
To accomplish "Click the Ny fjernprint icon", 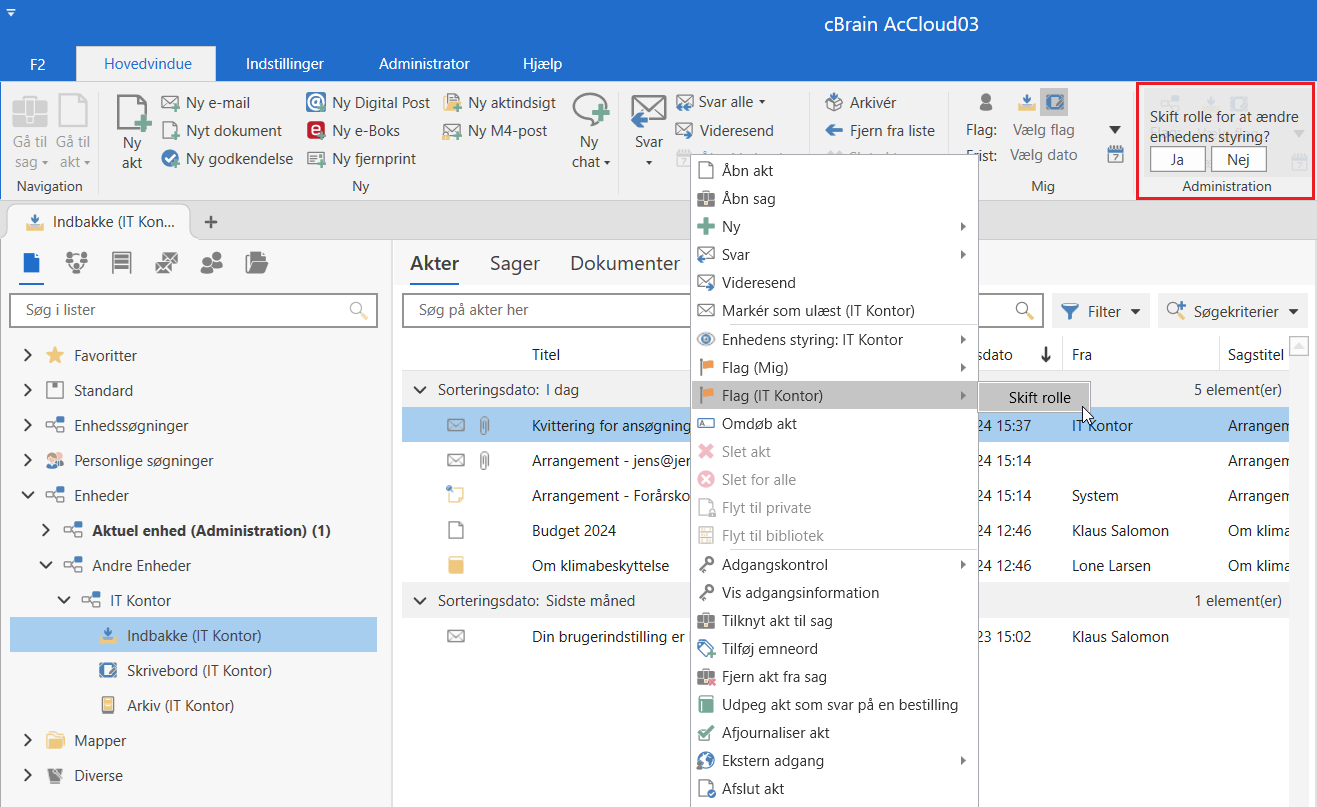I will click(316, 159).
